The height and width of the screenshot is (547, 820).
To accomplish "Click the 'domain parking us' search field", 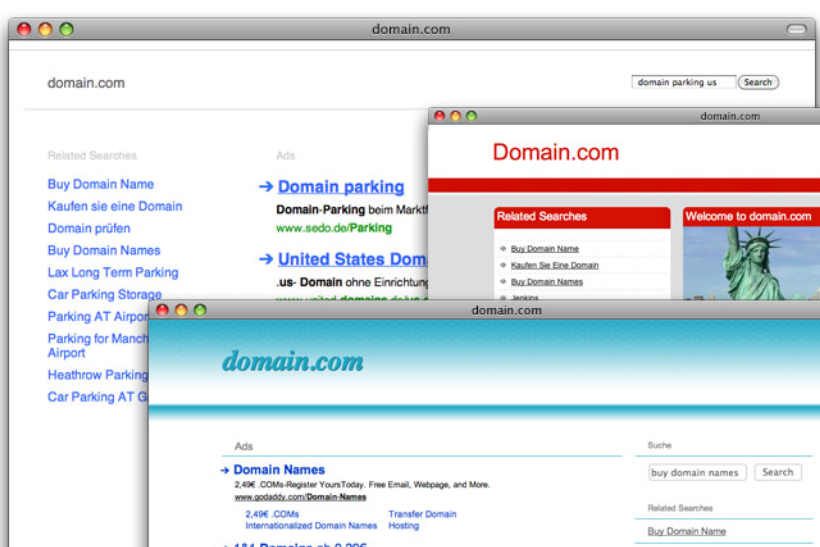I will (684, 82).
